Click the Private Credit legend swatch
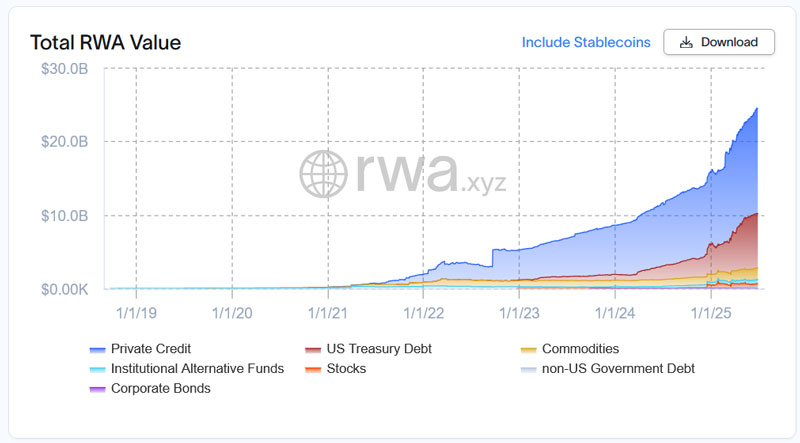 [97, 349]
